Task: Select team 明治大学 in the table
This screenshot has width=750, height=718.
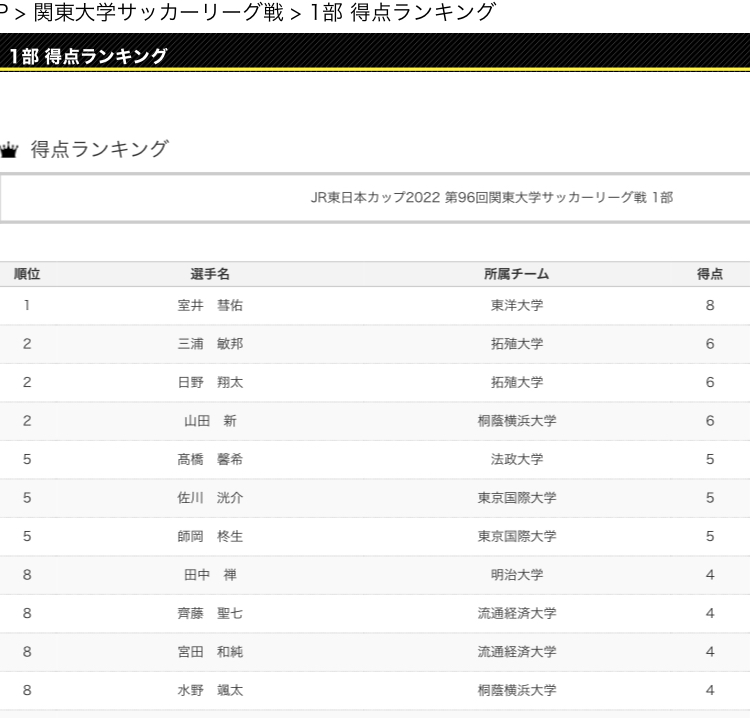Action: [516, 575]
